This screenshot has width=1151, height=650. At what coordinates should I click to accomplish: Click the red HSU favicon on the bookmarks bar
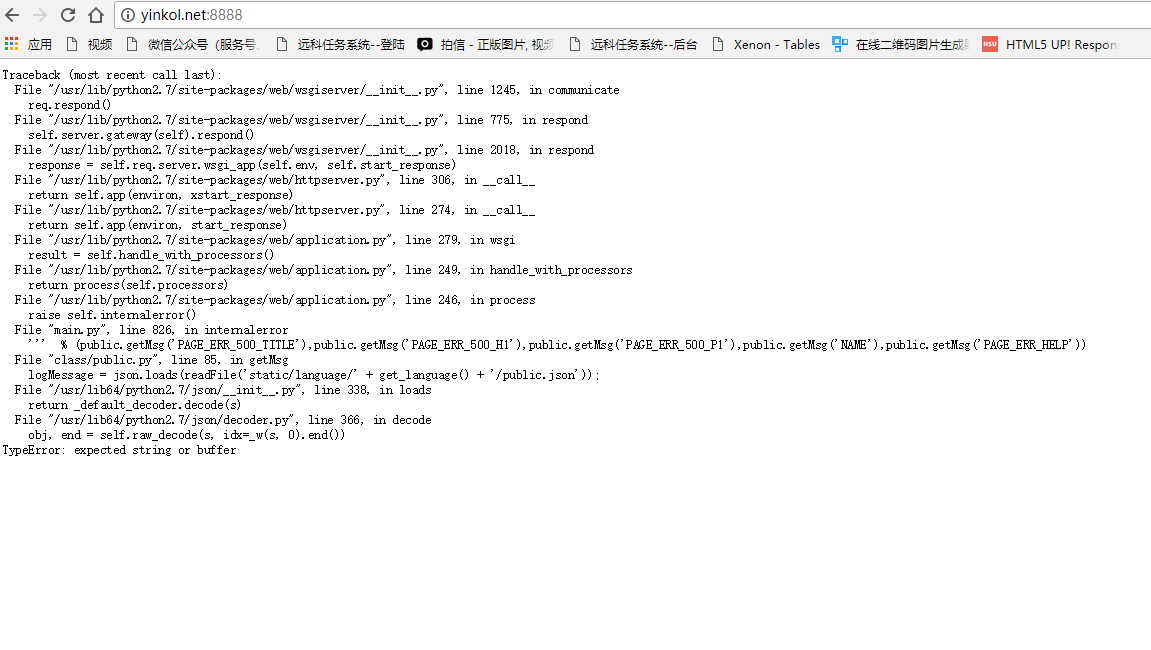tap(989, 43)
